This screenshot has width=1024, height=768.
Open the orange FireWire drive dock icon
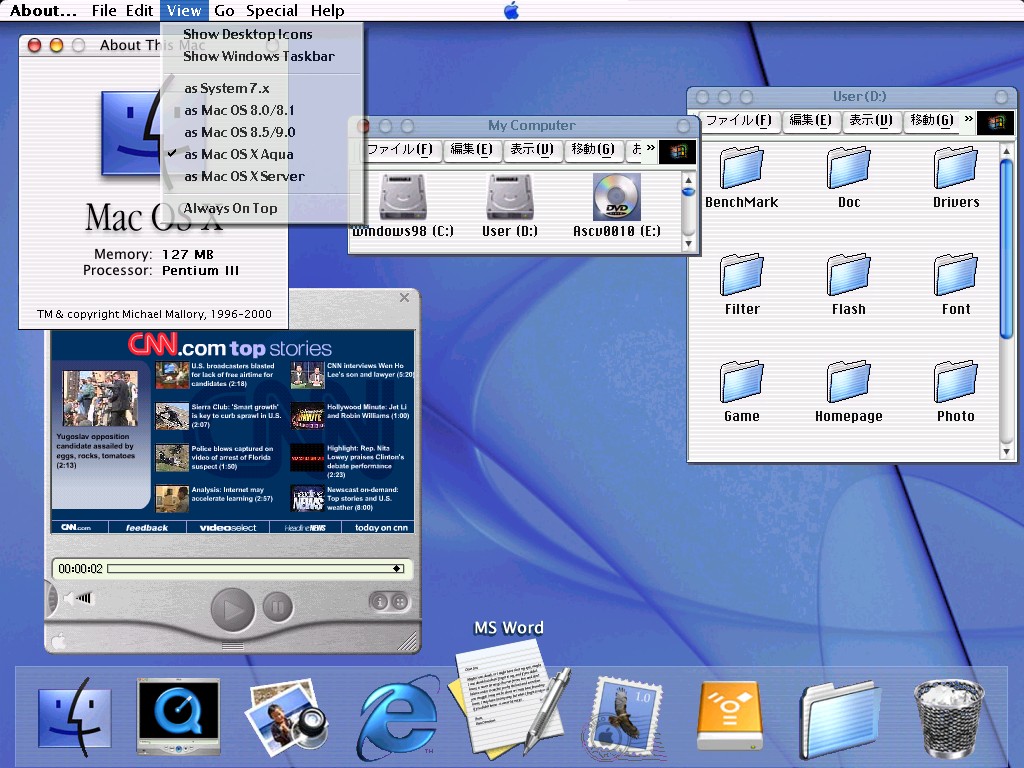(729, 716)
